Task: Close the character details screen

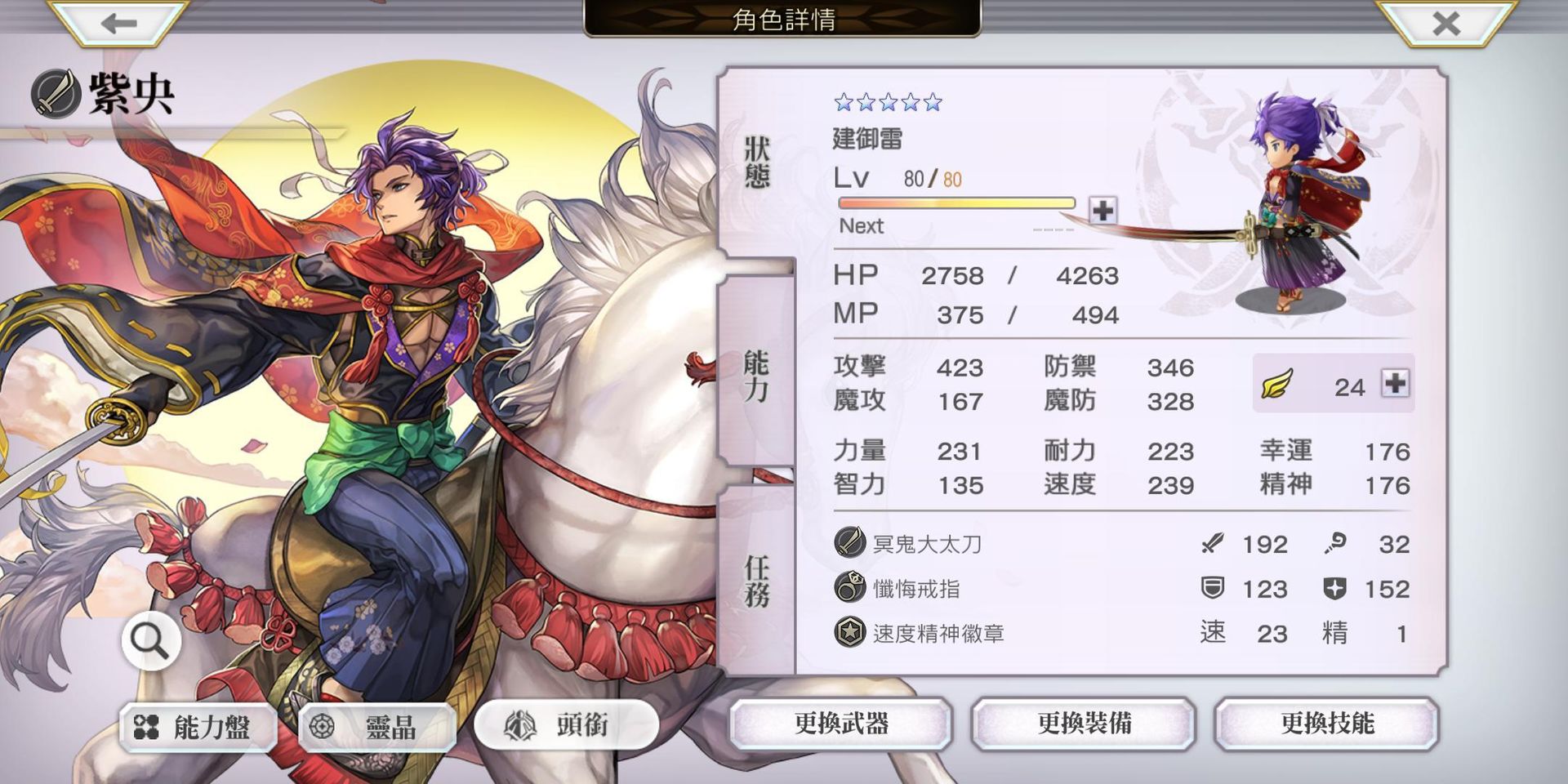Action: click(1445, 22)
